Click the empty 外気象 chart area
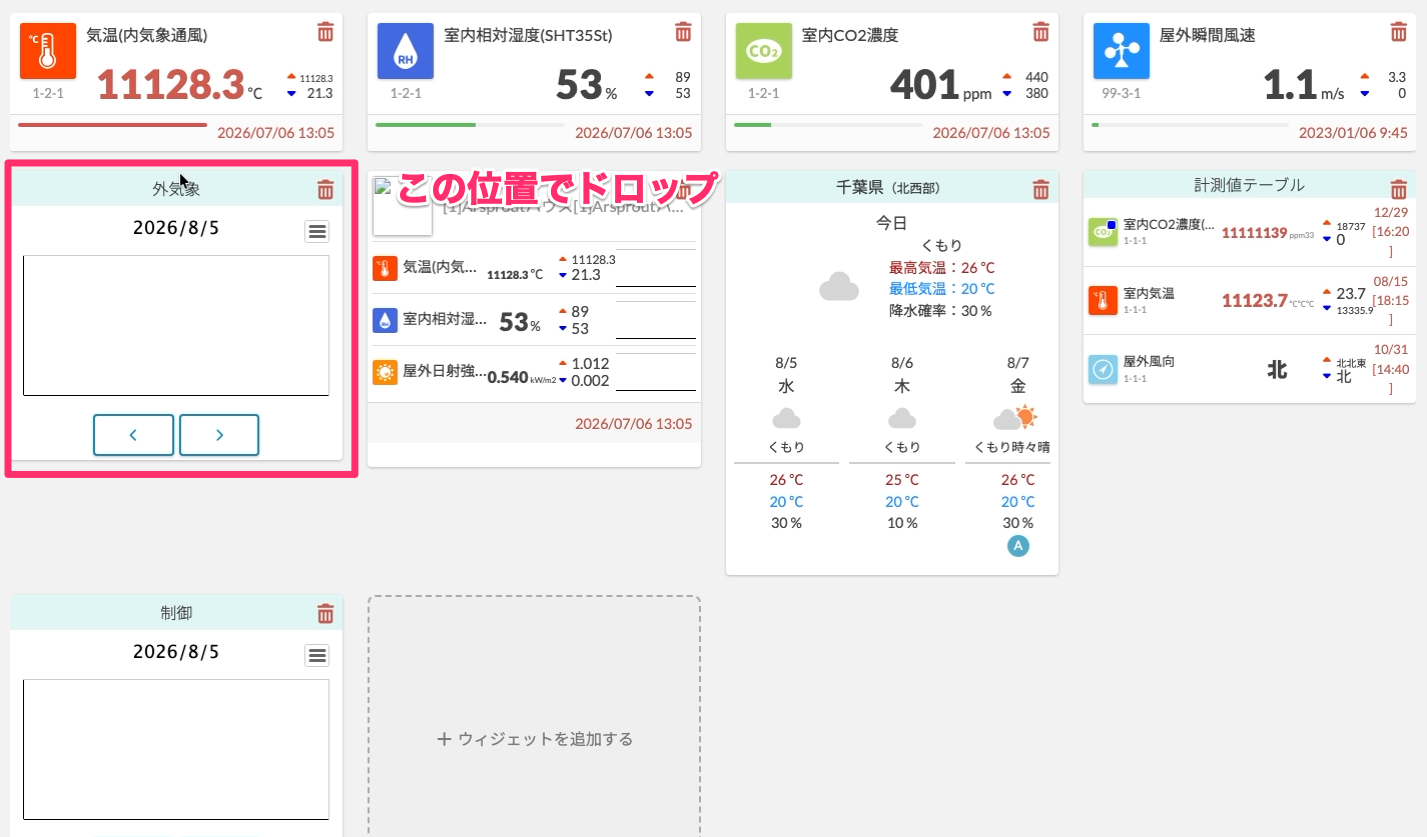This screenshot has height=837, width=1427. coord(176,325)
